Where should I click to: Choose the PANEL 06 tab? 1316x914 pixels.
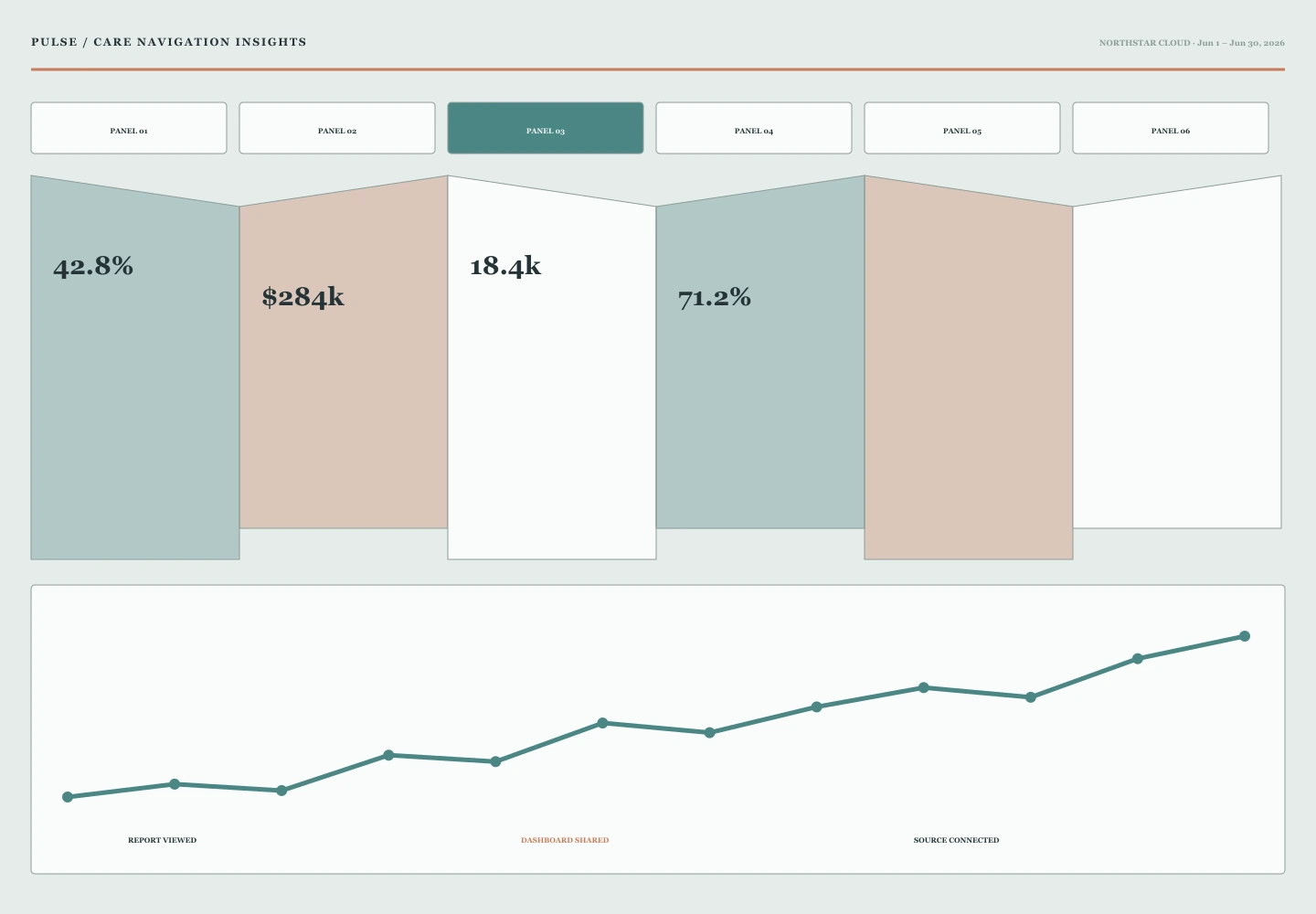pyautogui.click(x=1171, y=128)
